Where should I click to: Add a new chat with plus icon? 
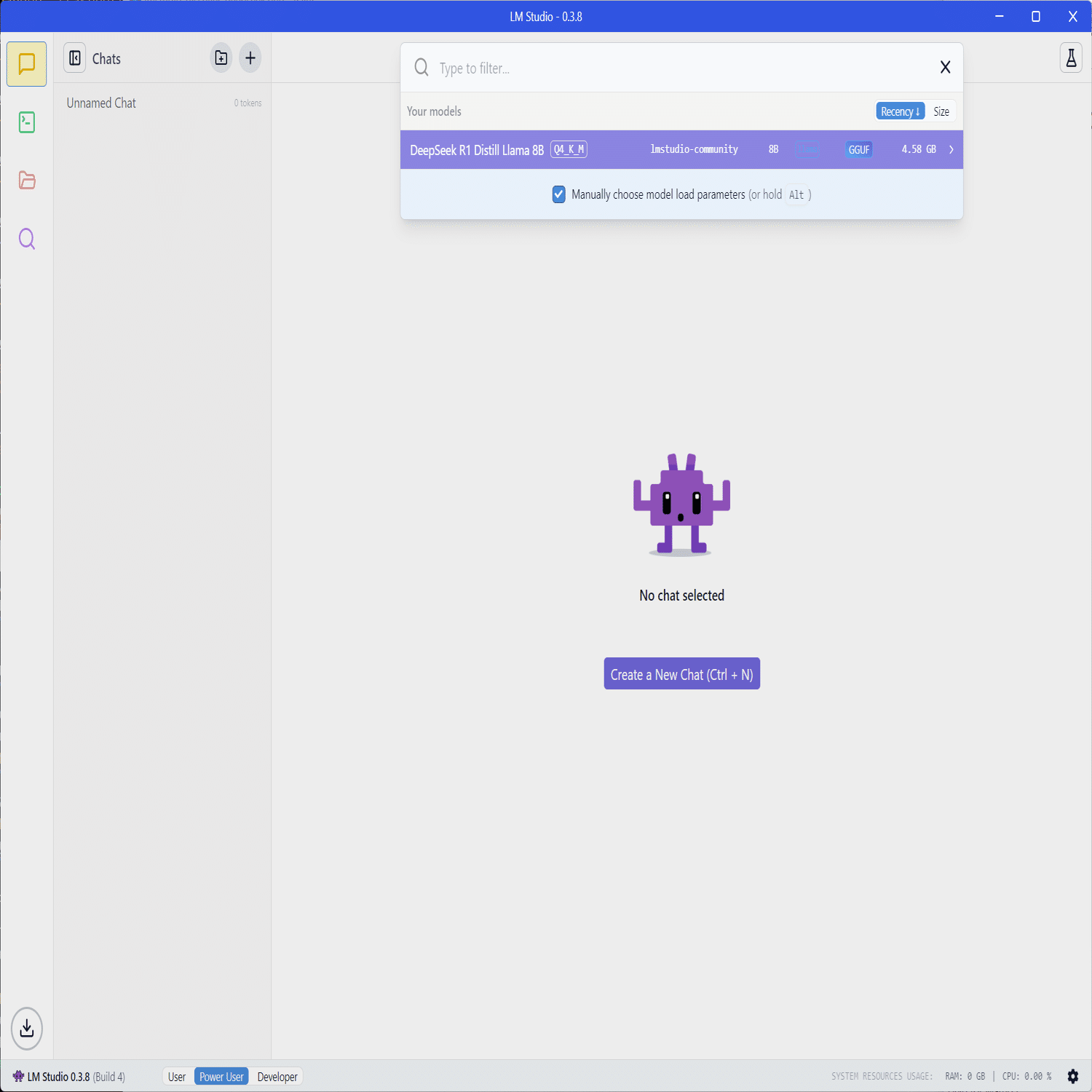tap(250, 58)
